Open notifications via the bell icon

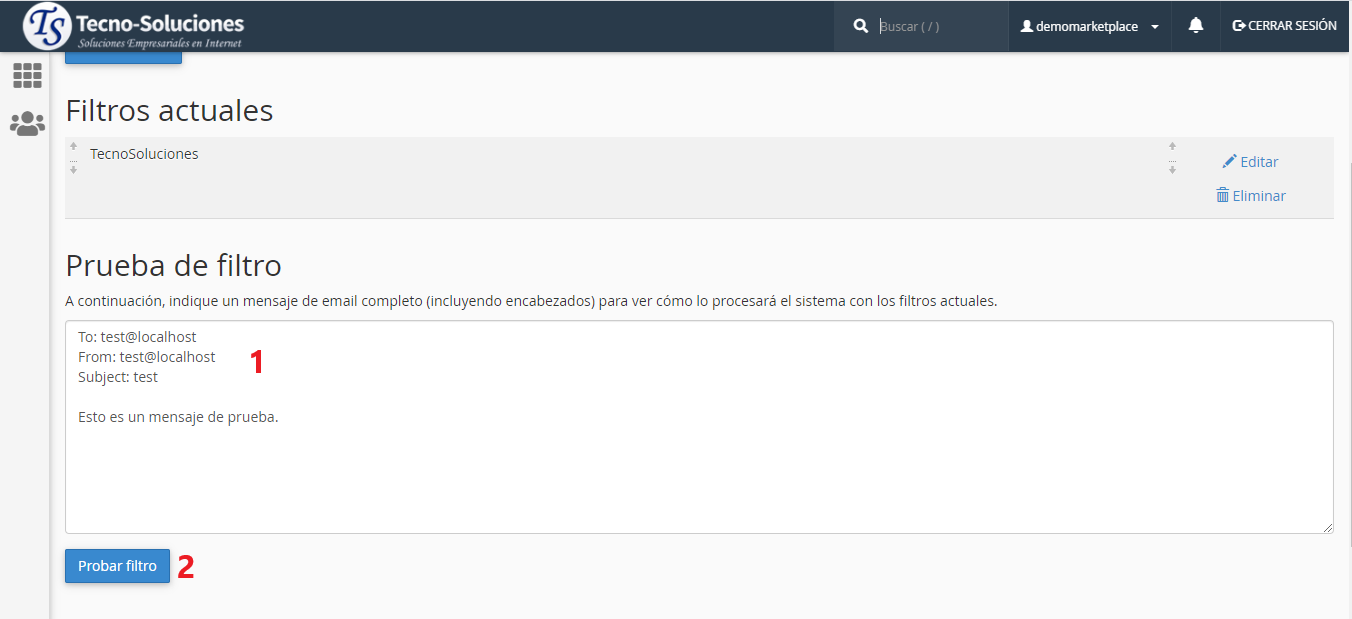pos(1195,26)
